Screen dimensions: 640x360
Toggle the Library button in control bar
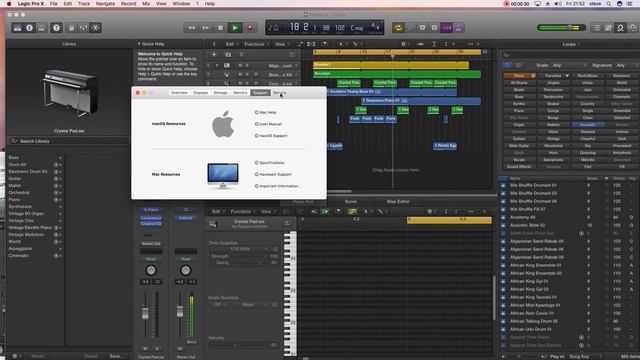(x=17, y=28)
